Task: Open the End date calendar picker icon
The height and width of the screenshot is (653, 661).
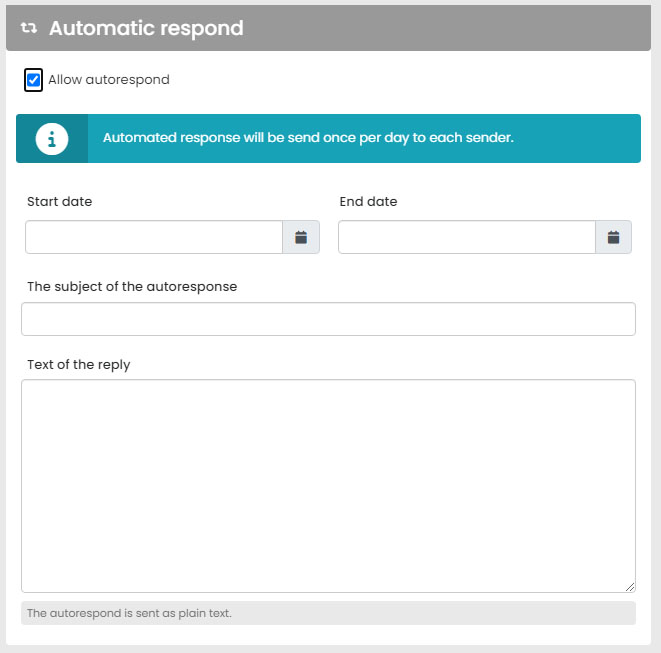Action: (x=614, y=237)
